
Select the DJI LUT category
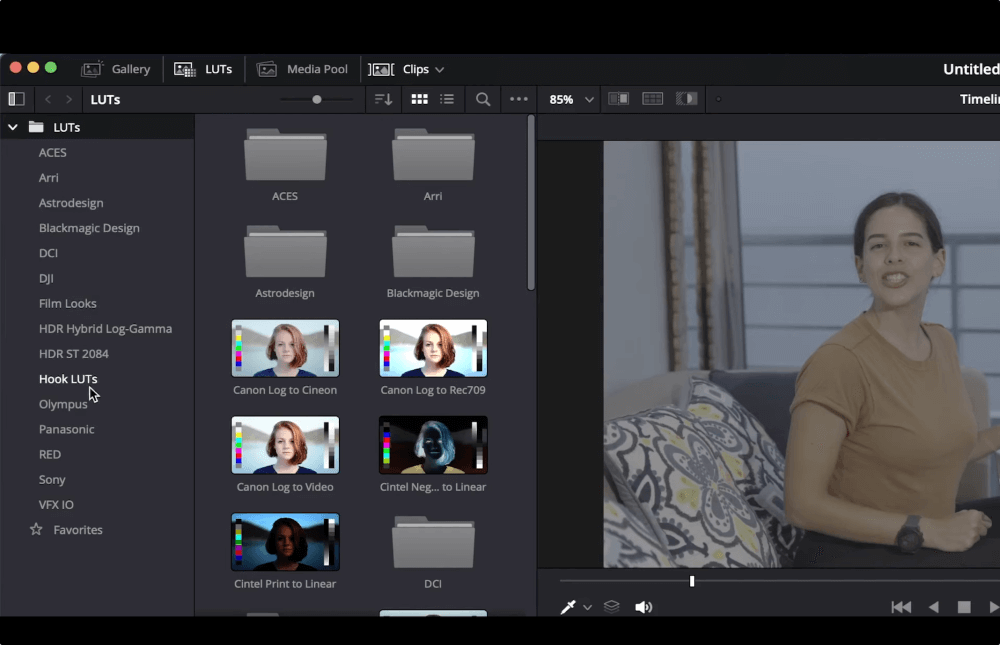[46, 278]
